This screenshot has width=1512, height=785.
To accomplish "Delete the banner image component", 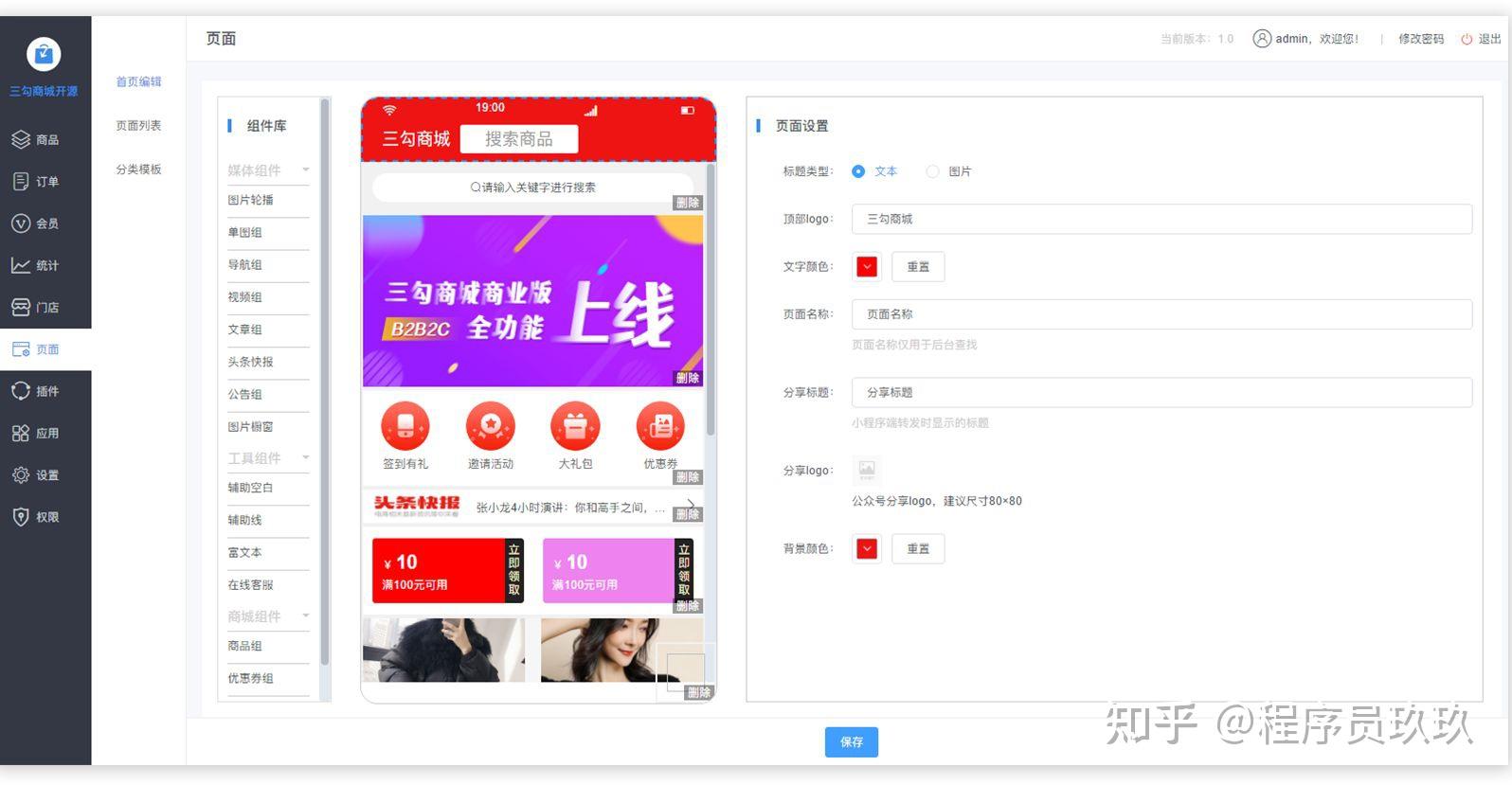I will pos(688,378).
